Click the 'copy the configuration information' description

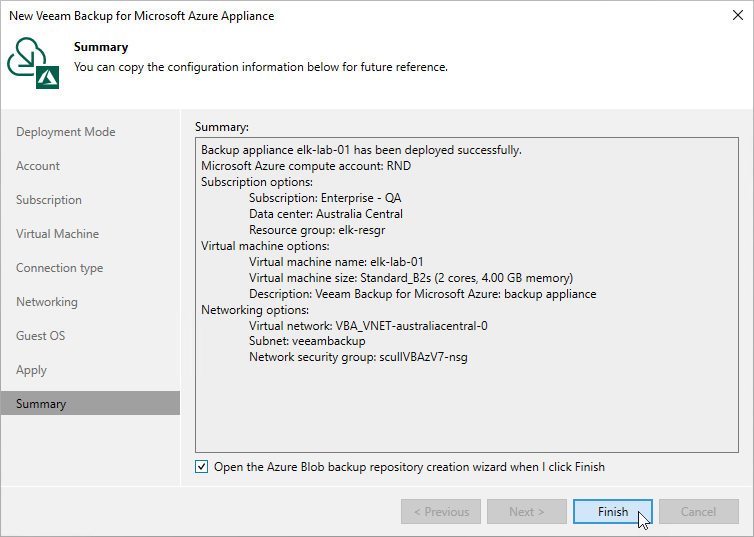(x=261, y=67)
